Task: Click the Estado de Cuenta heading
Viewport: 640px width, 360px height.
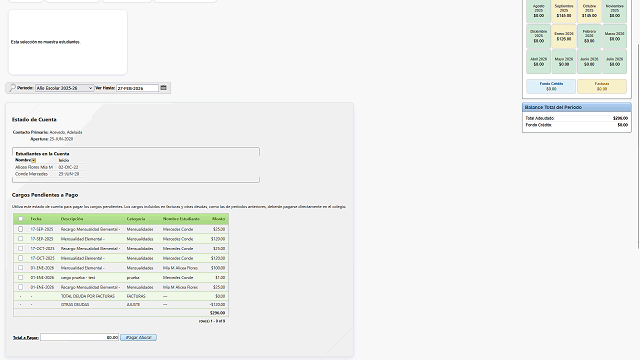Action: pos(34,120)
